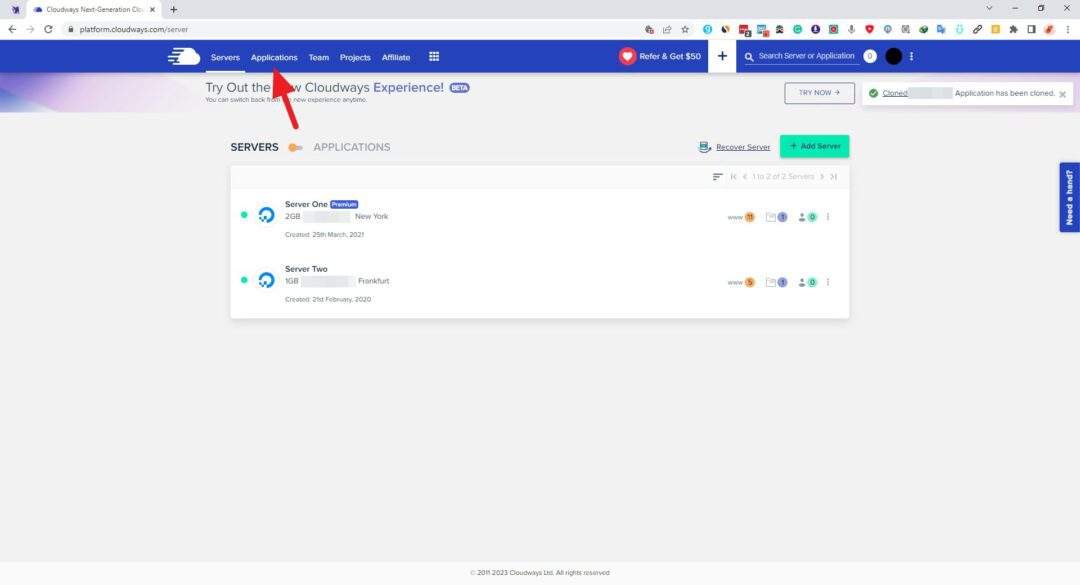Viewport: 1080px width, 585px height.
Task: Click the Need a hand? side tab
Action: click(1069, 197)
